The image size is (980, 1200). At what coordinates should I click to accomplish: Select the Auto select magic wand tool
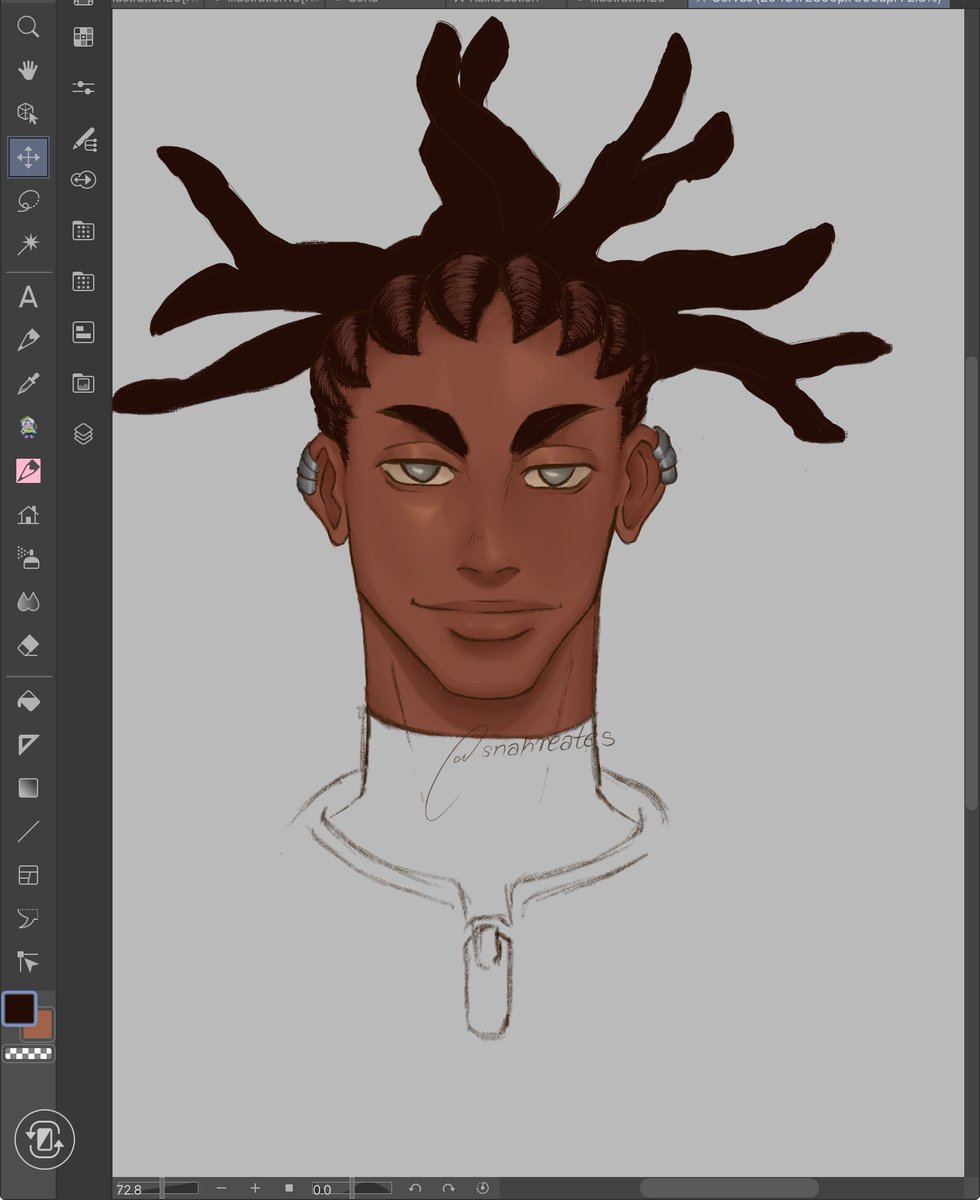[x=28, y=243]
